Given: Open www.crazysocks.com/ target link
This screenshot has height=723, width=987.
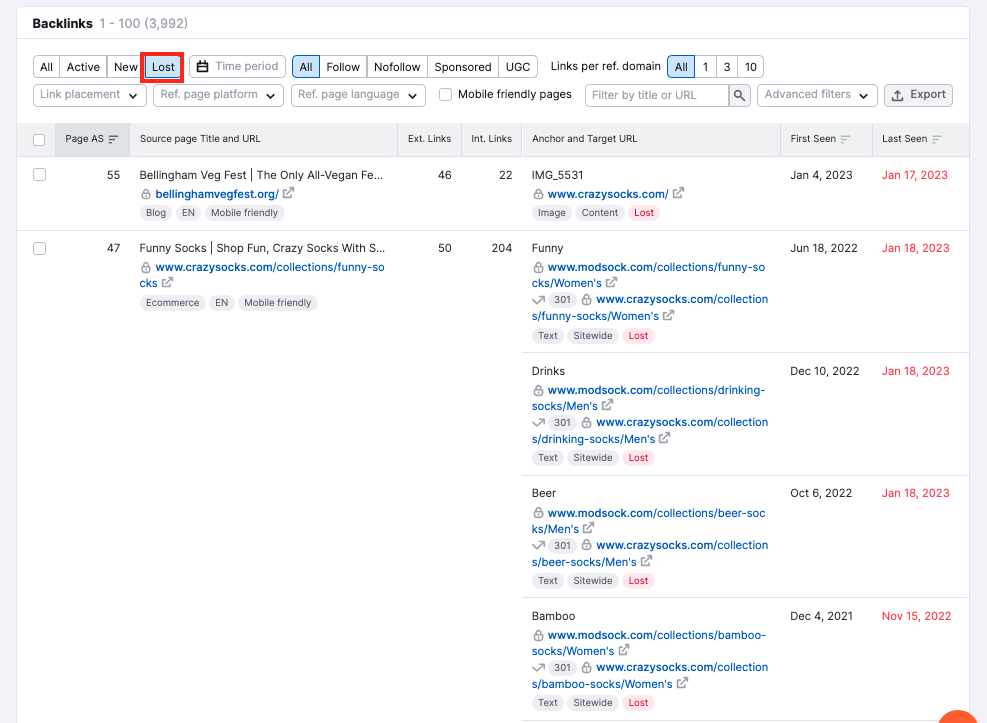Looking at the screenshot, I should tap(608, 194).
